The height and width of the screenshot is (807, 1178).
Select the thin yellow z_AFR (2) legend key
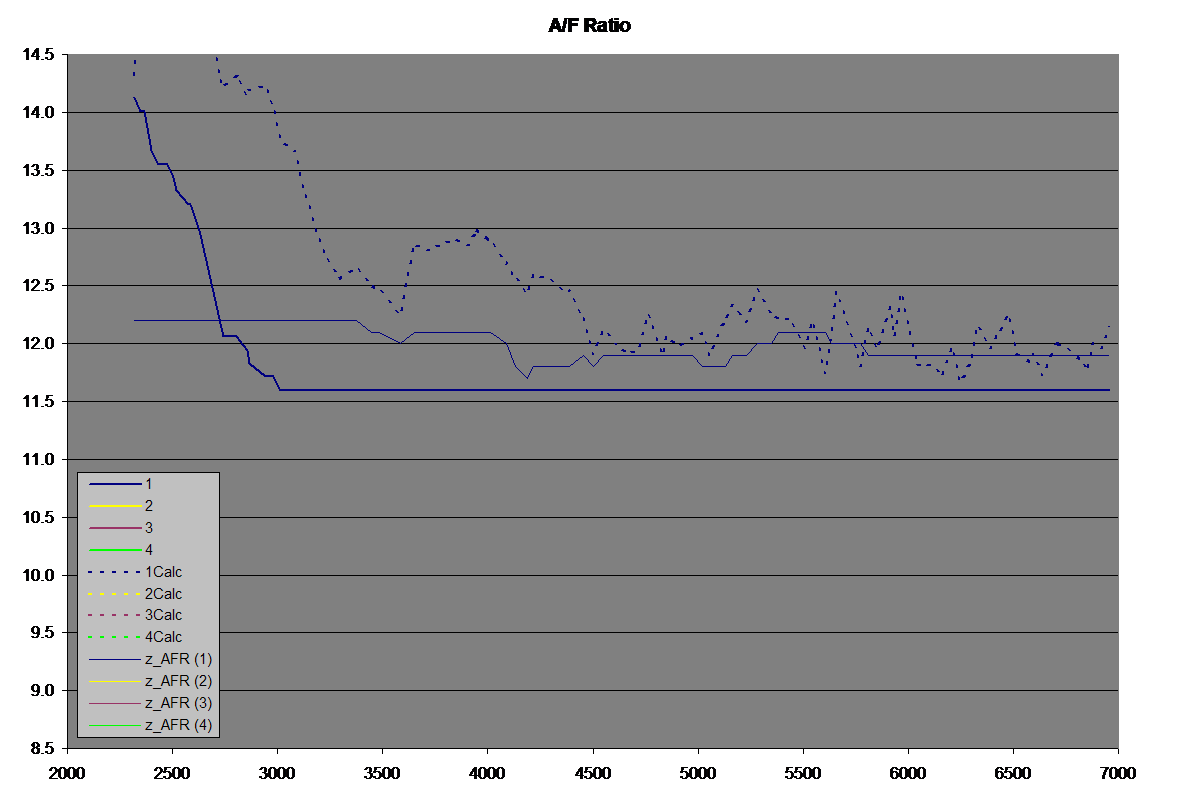click(115, 681)
